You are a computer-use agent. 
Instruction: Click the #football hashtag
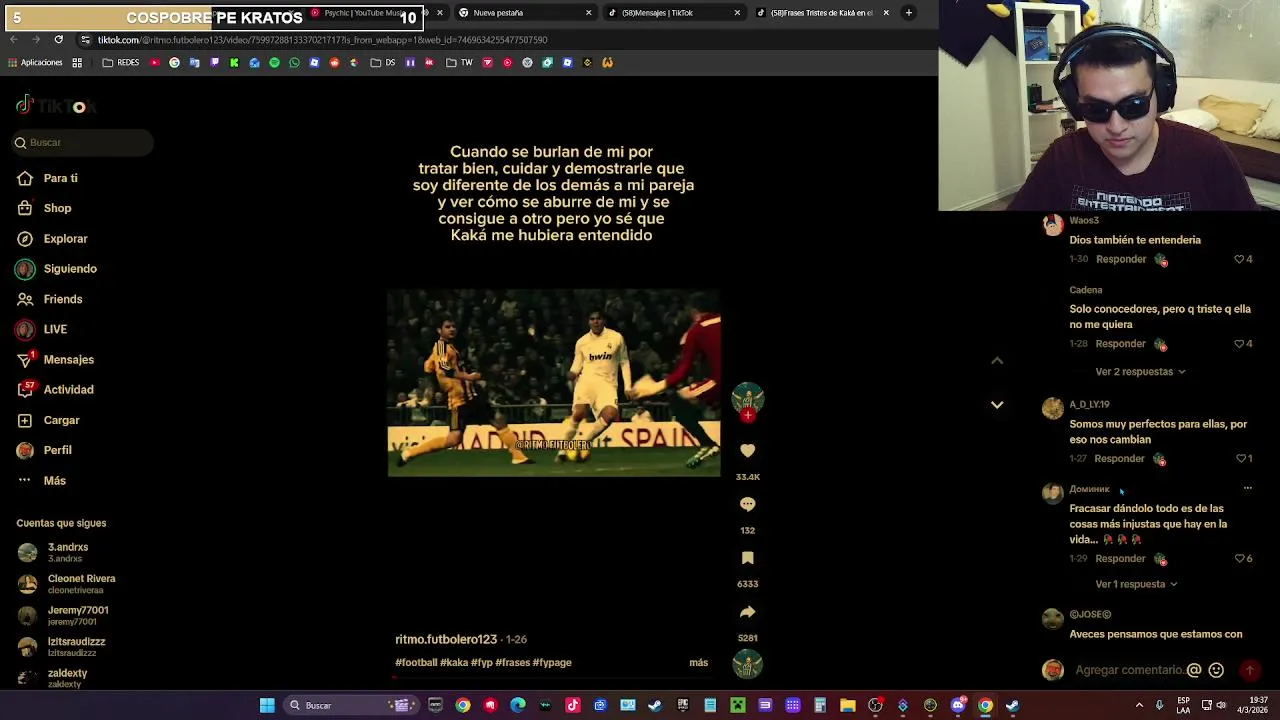point(416,663)
